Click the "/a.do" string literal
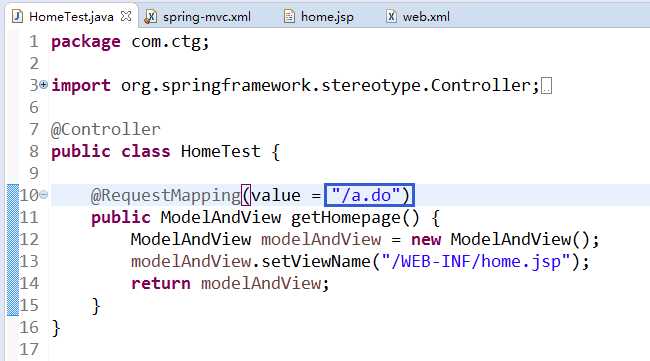The image size is (650, 361). (366, 195)
